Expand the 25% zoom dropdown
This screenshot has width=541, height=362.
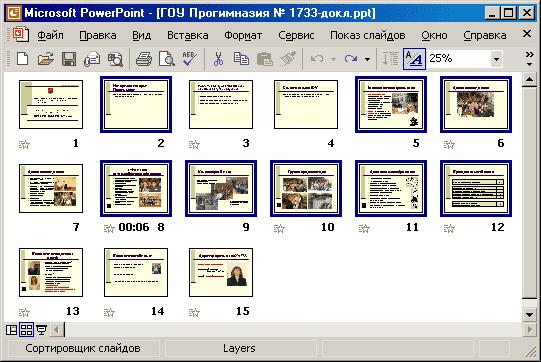(x=496, y=59)
